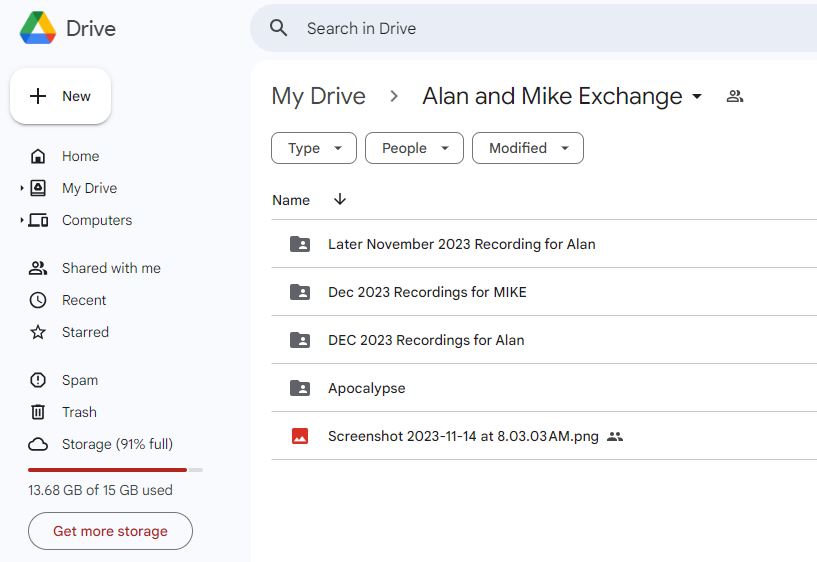The width and height of the screenshot is (817, 562).
Task: Open Spam via its warning icon
Action: [x=38, y=380]
